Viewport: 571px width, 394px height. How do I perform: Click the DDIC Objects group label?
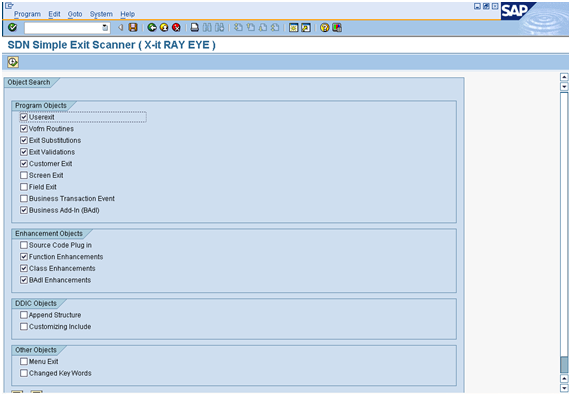[36, 303]
